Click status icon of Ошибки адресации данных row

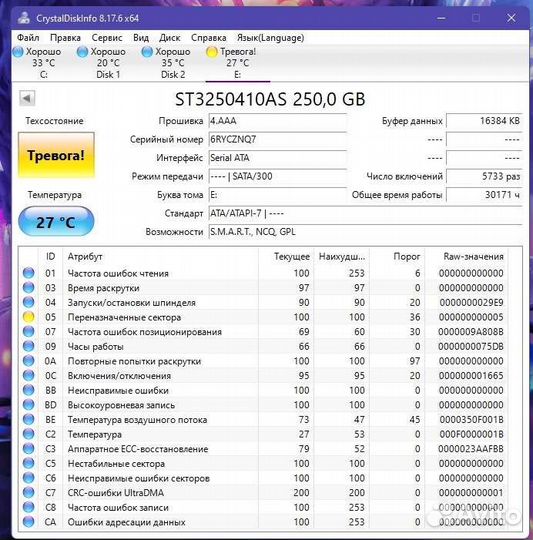(29, 522)
